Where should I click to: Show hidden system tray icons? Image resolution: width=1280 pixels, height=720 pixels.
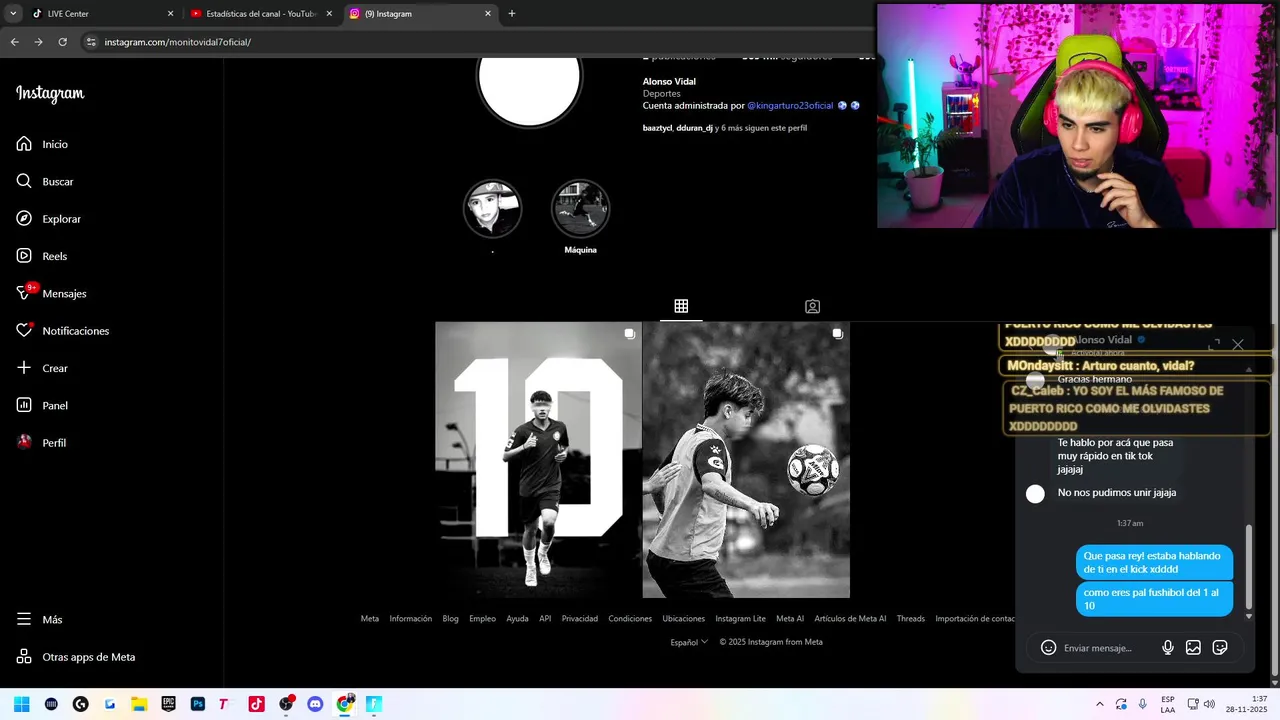[x=1100, y=704]
